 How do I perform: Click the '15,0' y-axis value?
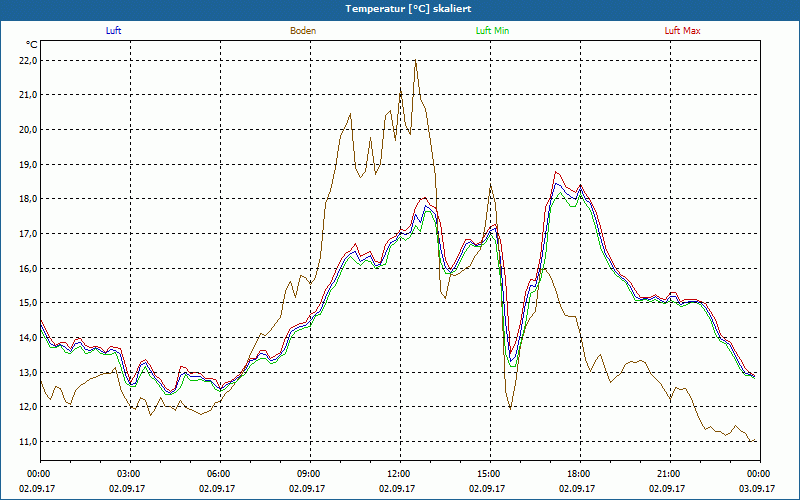point(29,303)
